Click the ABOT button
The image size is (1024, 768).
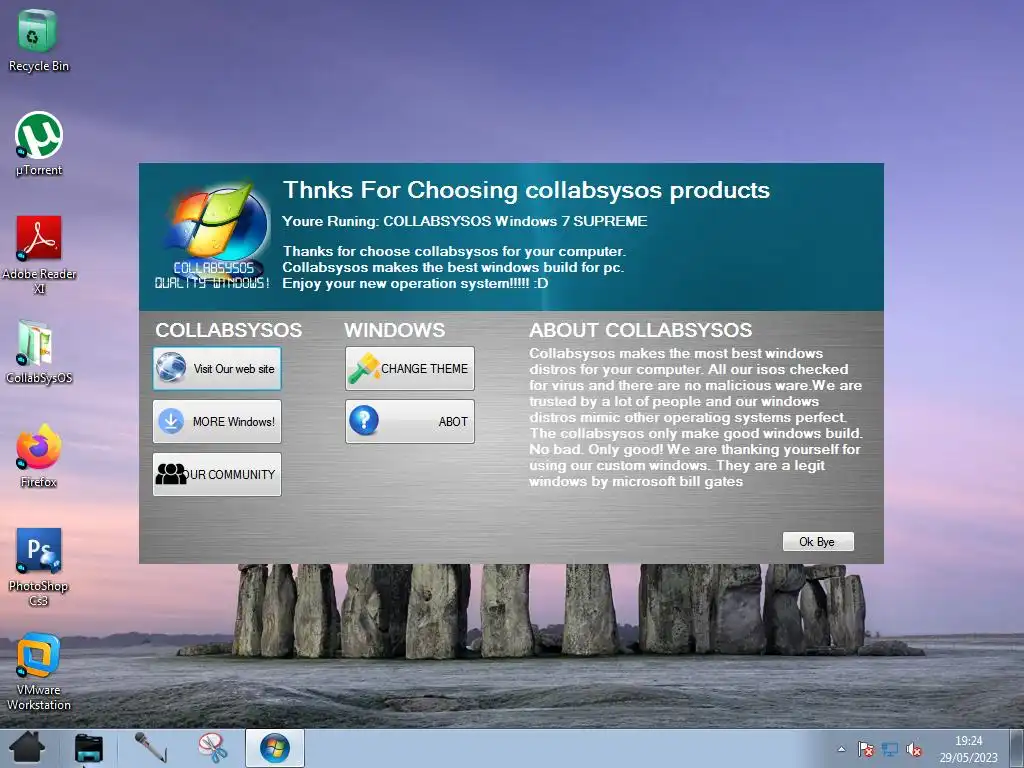point(409,422)
